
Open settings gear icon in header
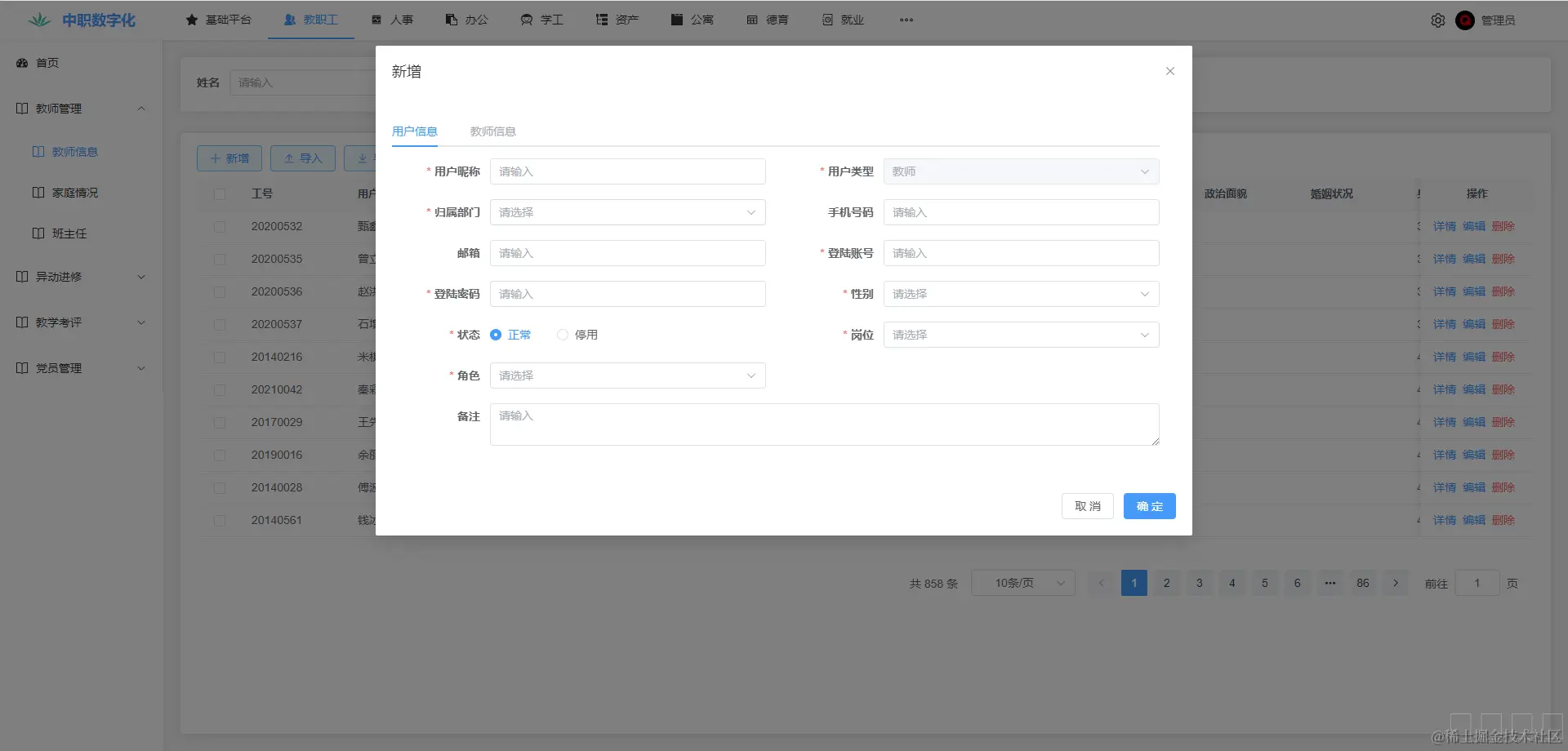coord(1438,20)
